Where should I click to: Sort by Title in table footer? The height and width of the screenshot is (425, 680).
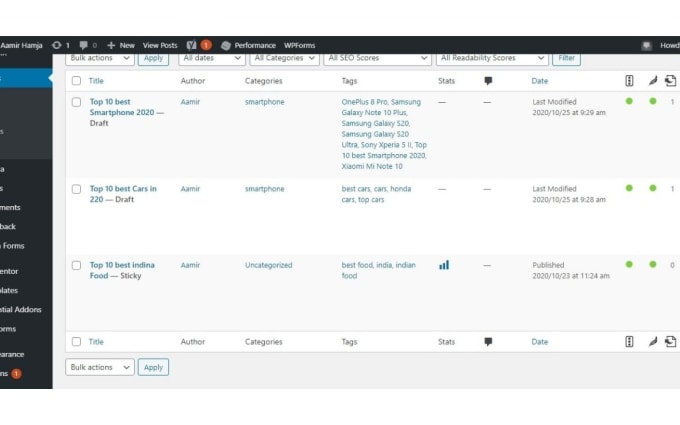click(96, 342)
